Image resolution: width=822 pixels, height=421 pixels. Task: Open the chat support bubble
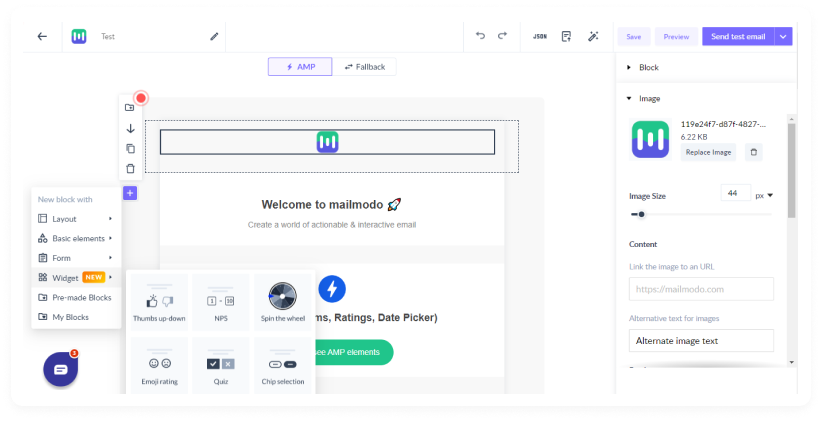60,370
